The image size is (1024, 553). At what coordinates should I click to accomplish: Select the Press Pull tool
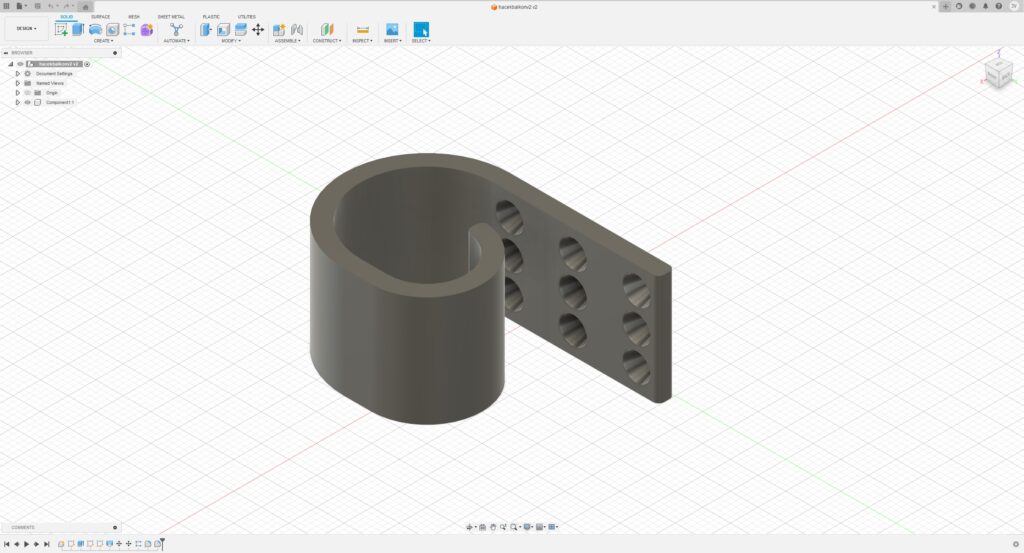pyautogui.click(x=206, y=29)
